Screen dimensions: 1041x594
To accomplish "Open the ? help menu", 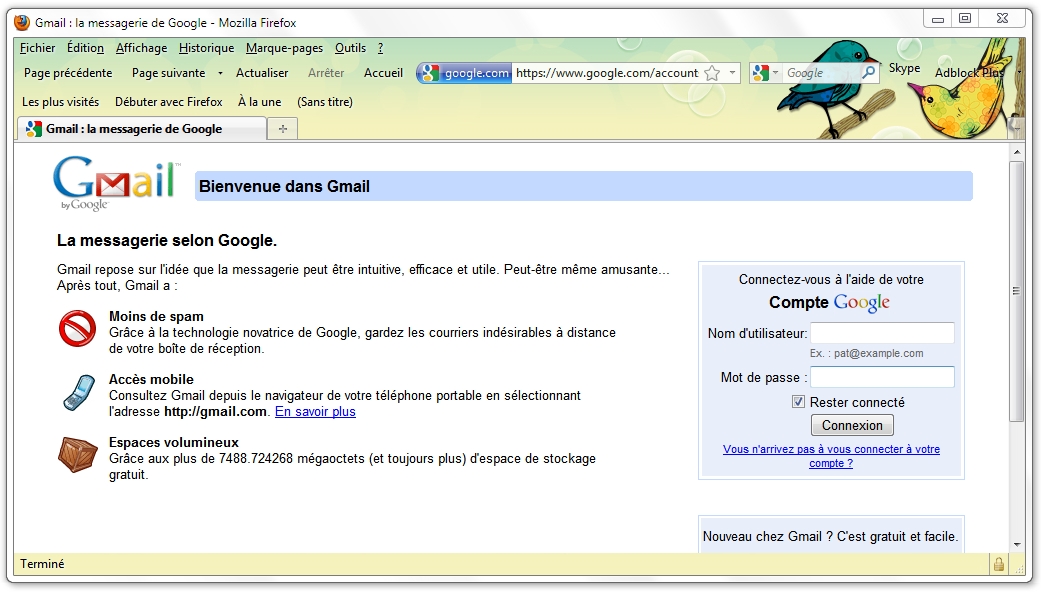I will coord(380,48).
